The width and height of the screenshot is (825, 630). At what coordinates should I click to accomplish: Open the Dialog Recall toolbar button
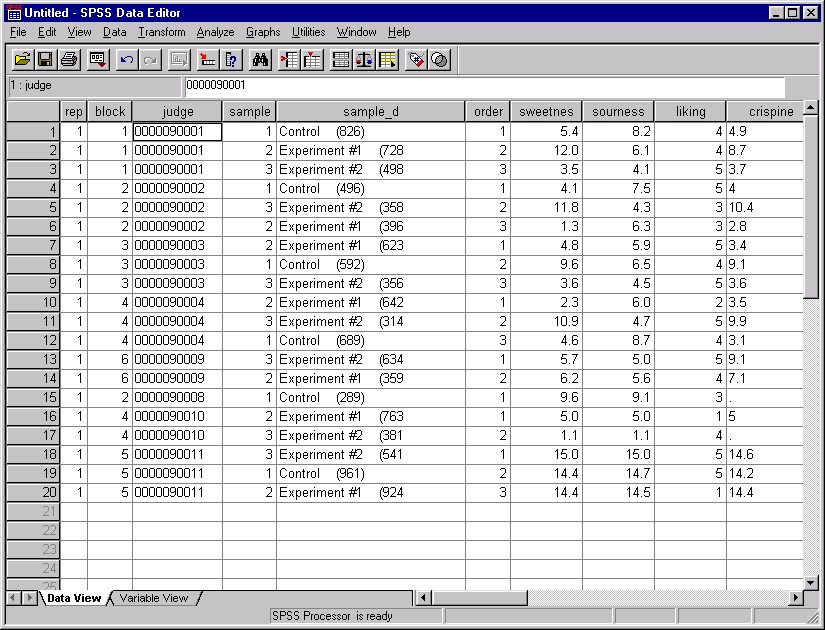(x=97, y=60)
